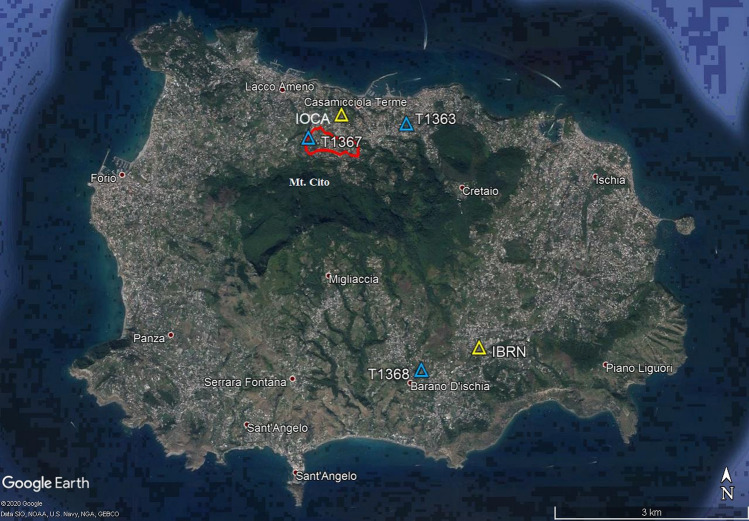Click the Migliaccia placemark dot
This screenshot has height=521, width=749.
click(x=330, y=276)
